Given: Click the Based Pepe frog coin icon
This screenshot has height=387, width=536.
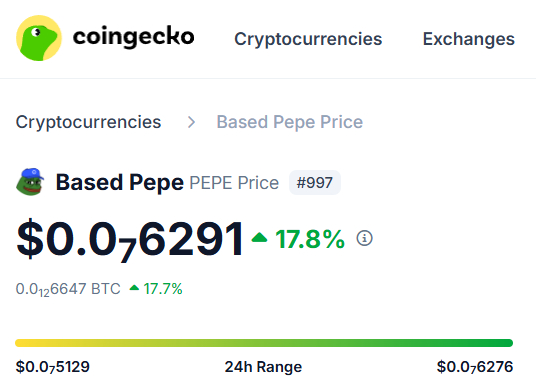Looking at the screenshot, I should [30, 182].
